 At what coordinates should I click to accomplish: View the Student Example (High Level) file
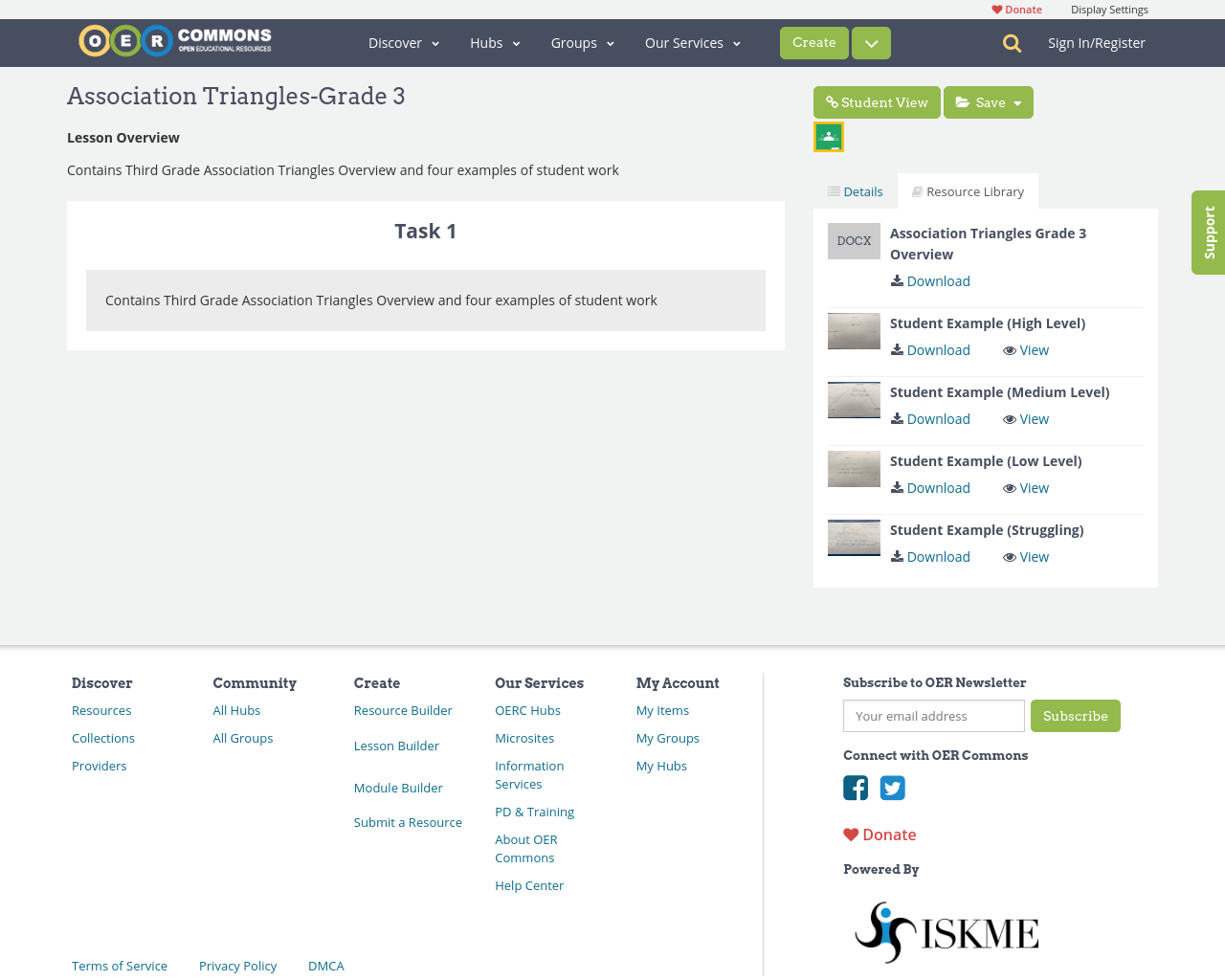1024,349
